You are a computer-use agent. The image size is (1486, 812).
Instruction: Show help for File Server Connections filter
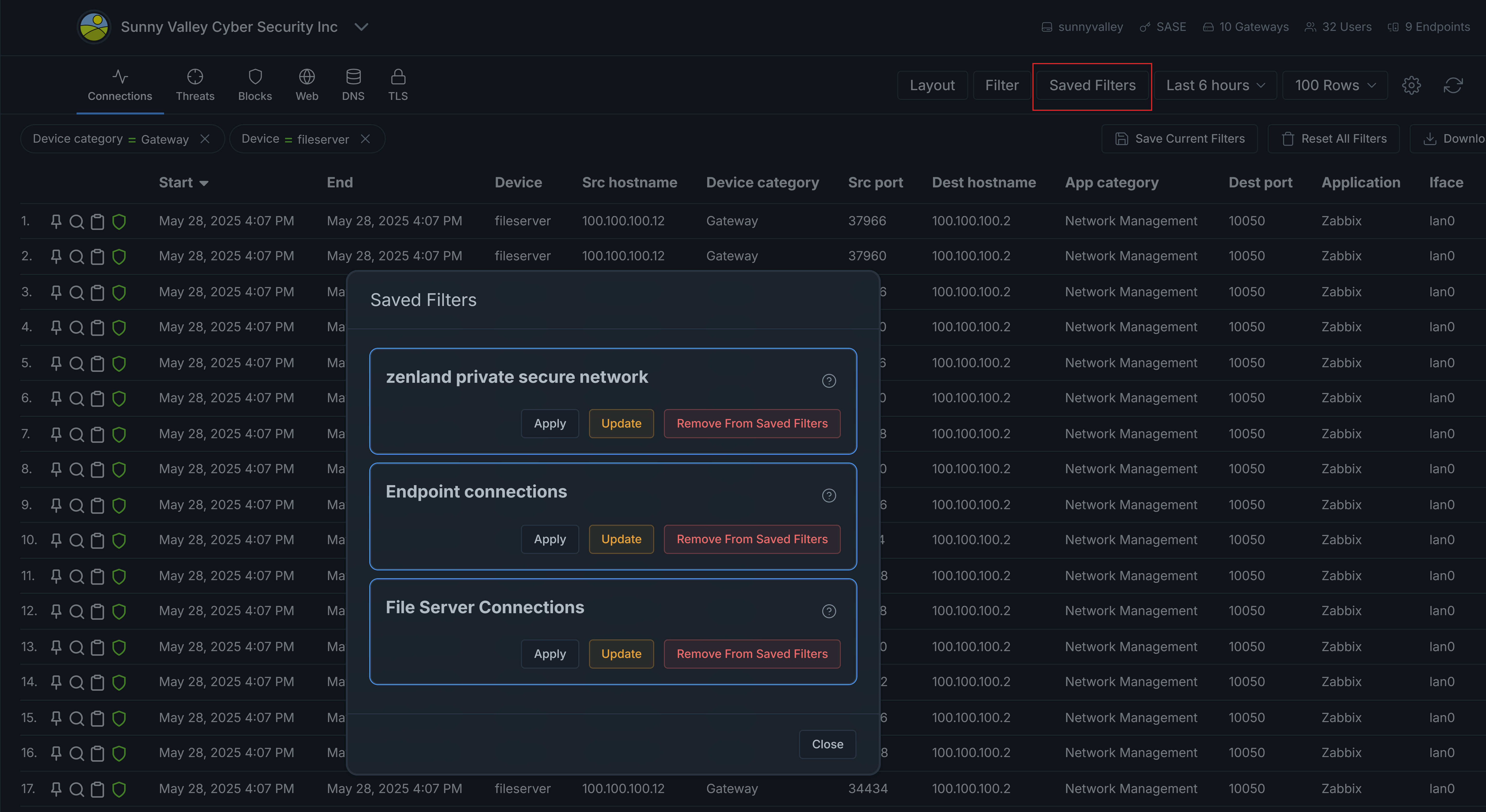(x=829, y=611)
